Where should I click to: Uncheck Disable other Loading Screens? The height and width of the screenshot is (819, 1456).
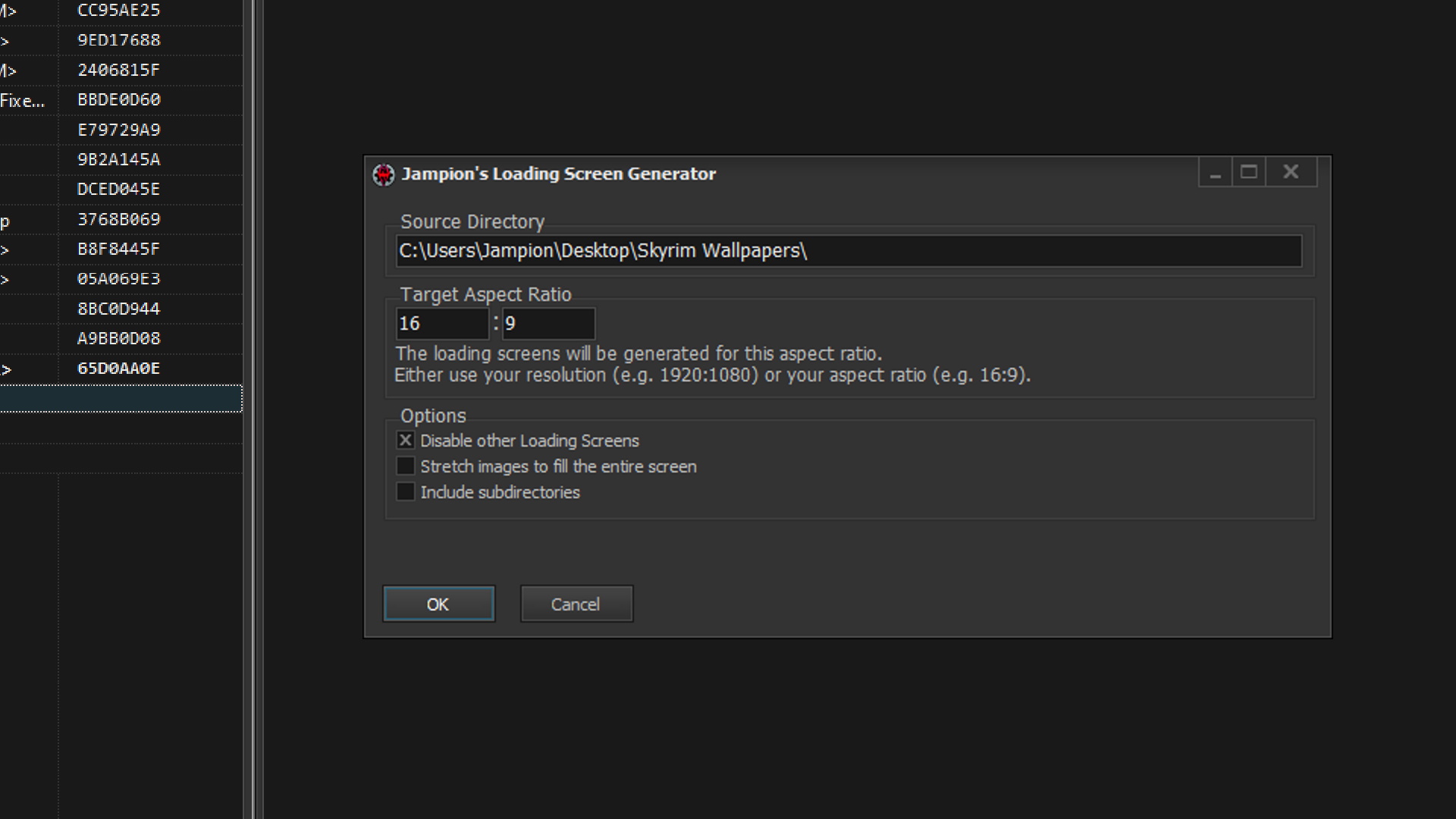[406, 441]
